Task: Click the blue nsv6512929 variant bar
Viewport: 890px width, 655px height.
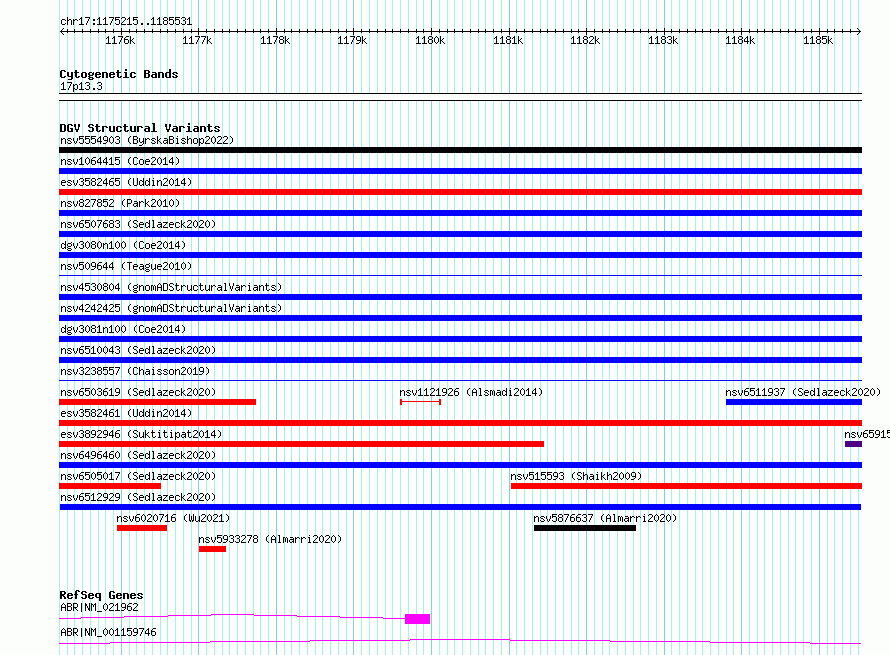Action: tap(460, 507)
